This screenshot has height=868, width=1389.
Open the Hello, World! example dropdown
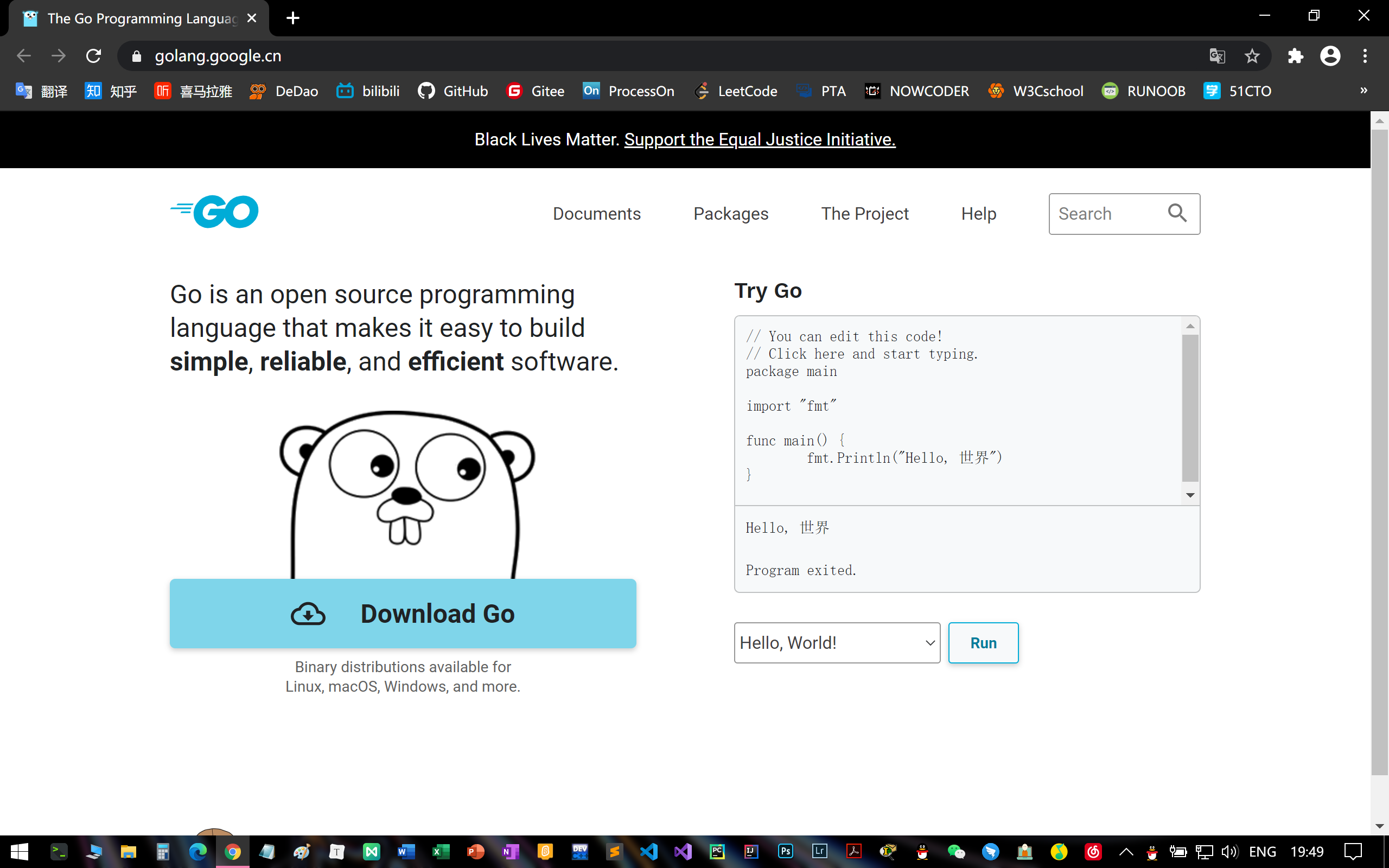click(x=837, y=643)
